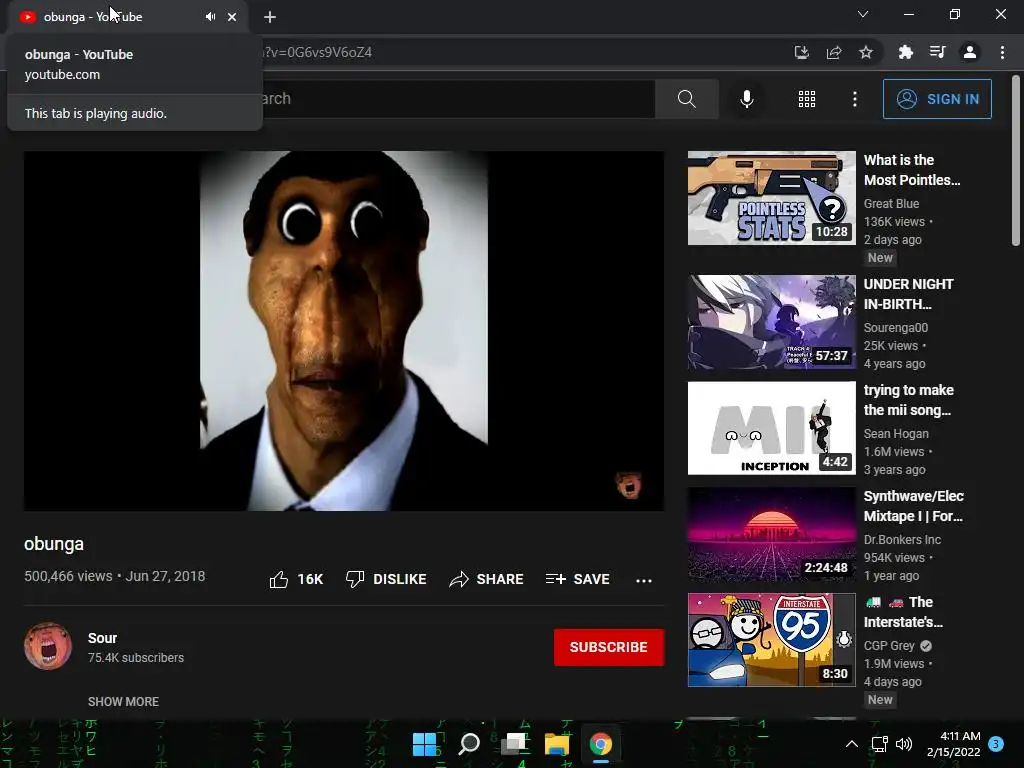This screenshot has width=1024, height=768.
Task: Open Task View on the taskbar
Action: point(513,744)
